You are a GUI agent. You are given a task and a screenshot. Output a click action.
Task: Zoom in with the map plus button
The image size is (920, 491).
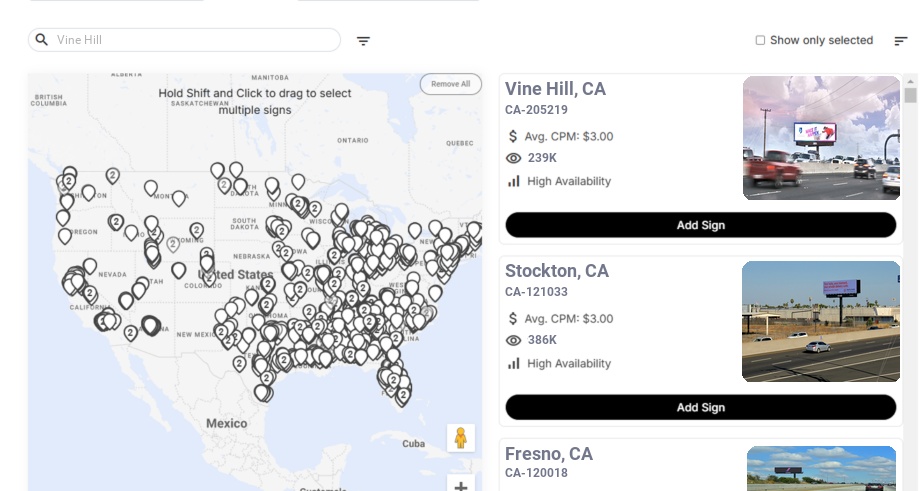pyautogui.click(x=461, y=485)
